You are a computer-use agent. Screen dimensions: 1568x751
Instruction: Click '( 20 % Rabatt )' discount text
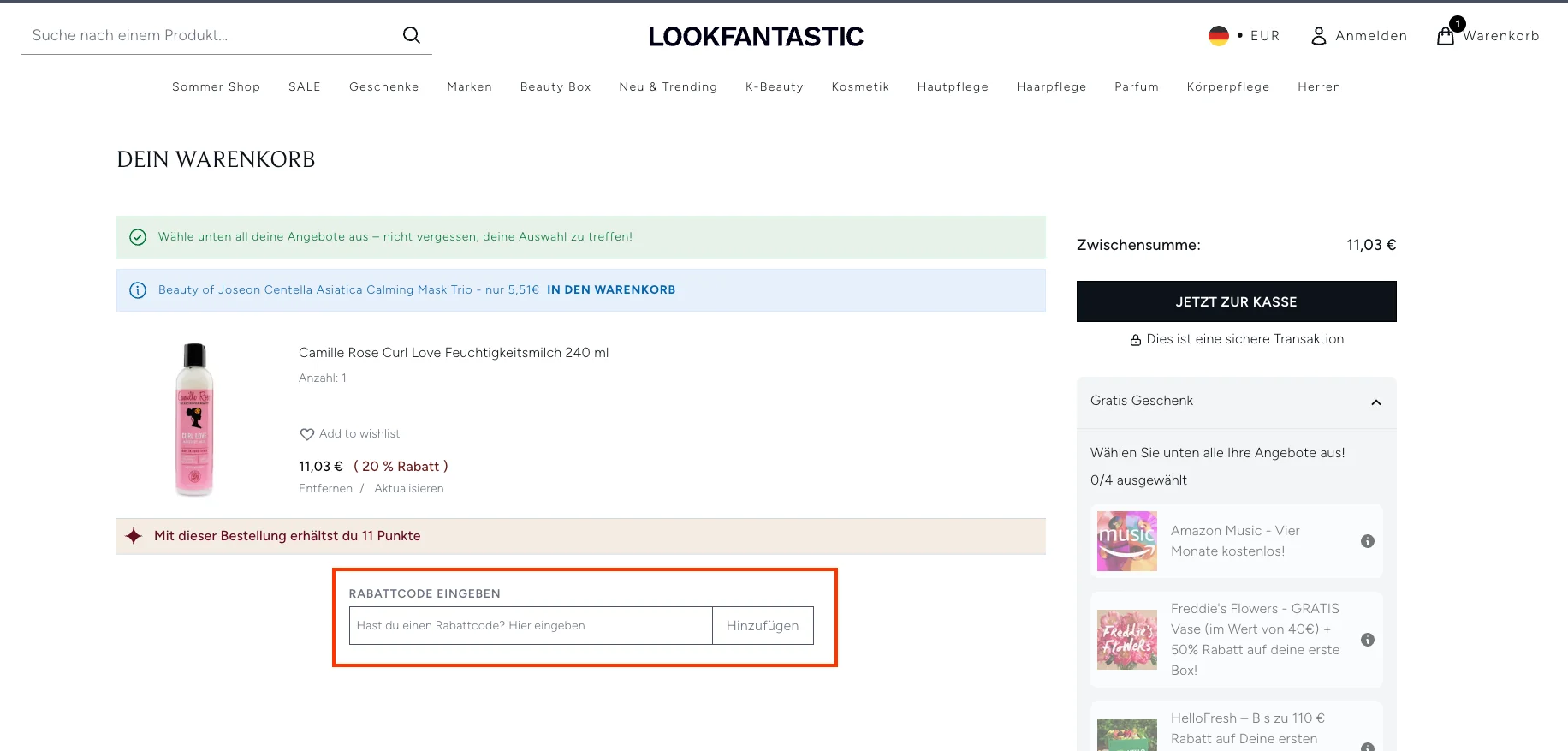point(401,467)
